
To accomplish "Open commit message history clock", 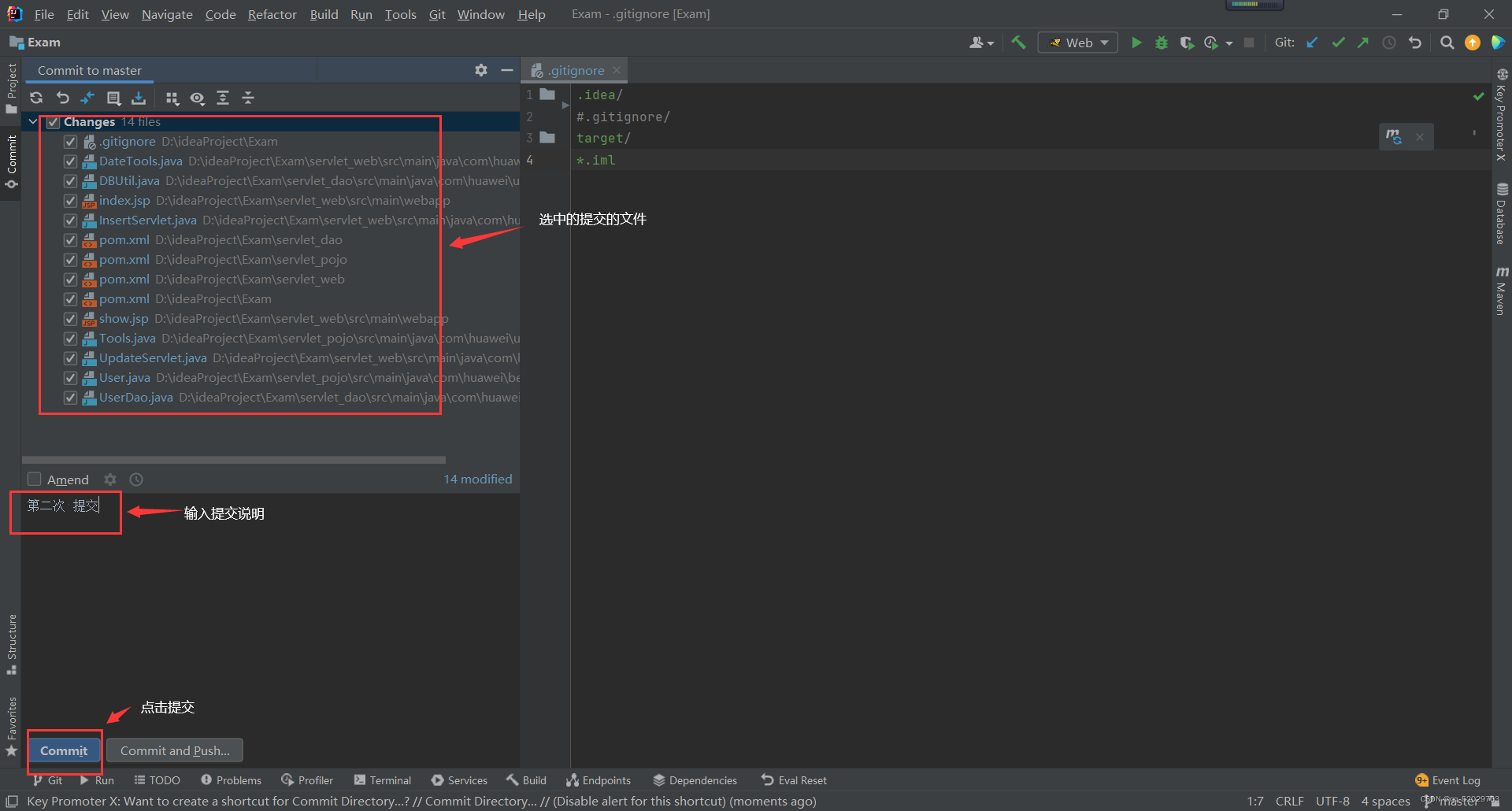I will [x=136, y=480].
